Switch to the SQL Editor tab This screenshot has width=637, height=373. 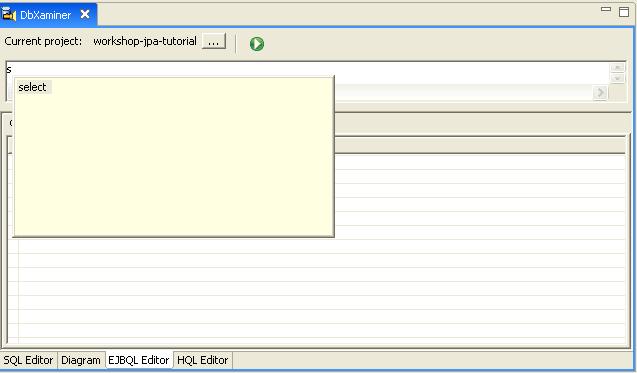click(28, 360)
